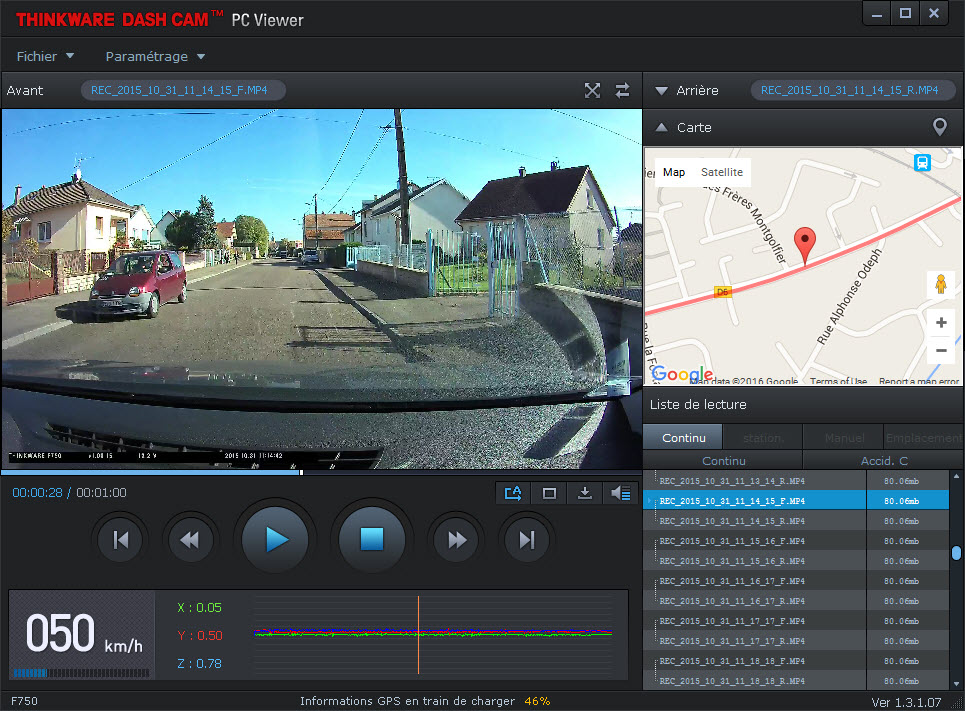The width and height of the screenshot is (965, 711).
Task: Click Report a map error link
Action: pyautogui.click(x=919, y=381)
